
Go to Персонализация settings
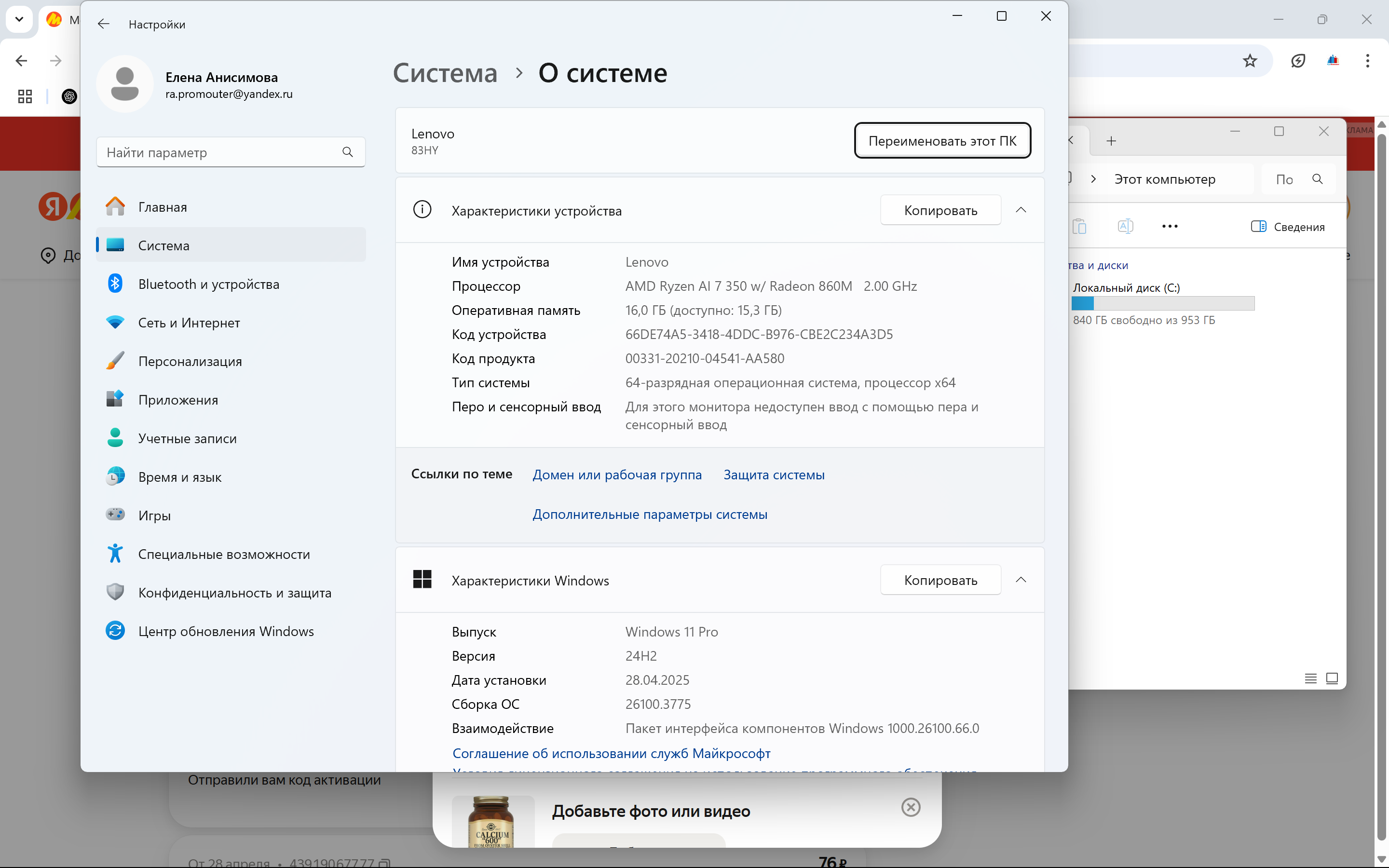[190, 361]
